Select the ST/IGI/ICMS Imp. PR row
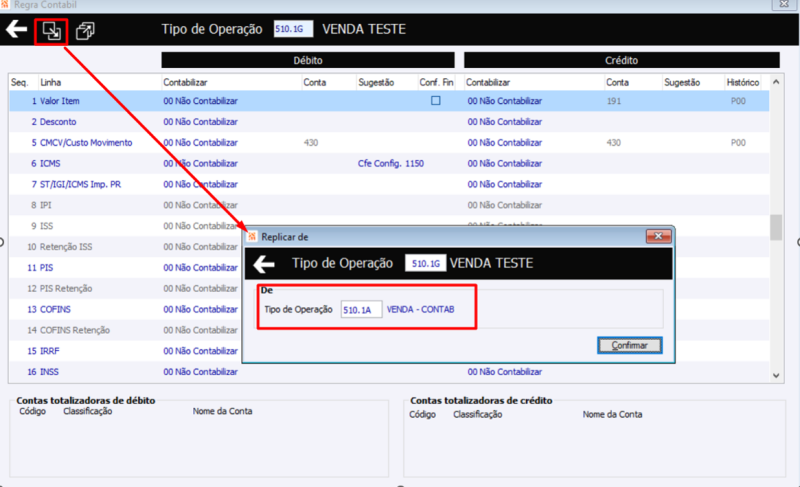This screenshot has height=487, width=800. [x=389, y=185]
